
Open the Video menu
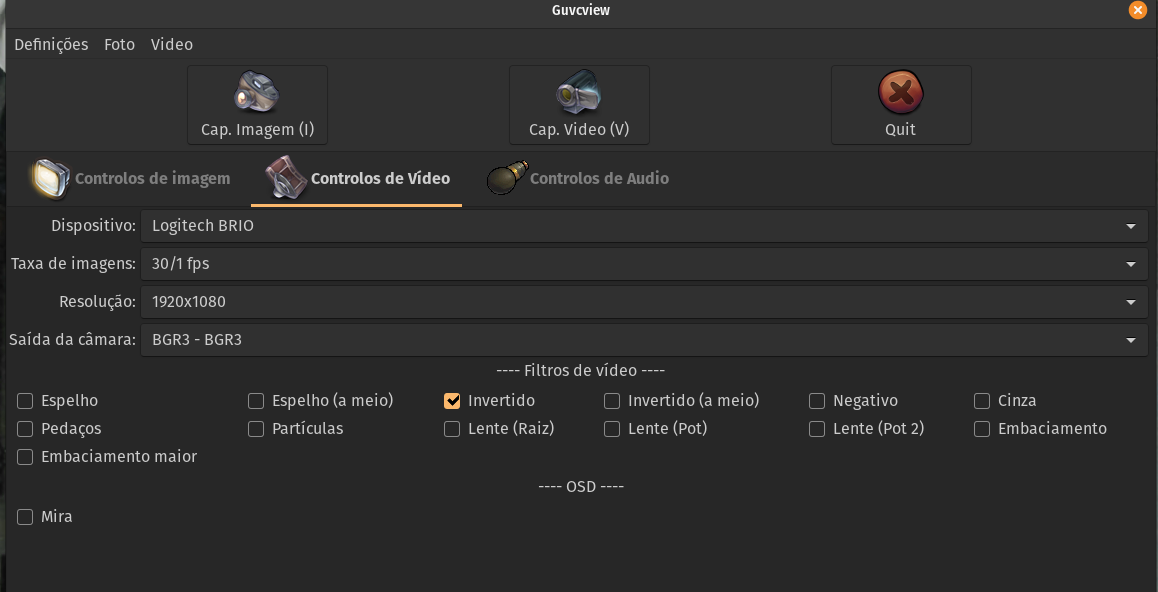click(x=171, y=44)
